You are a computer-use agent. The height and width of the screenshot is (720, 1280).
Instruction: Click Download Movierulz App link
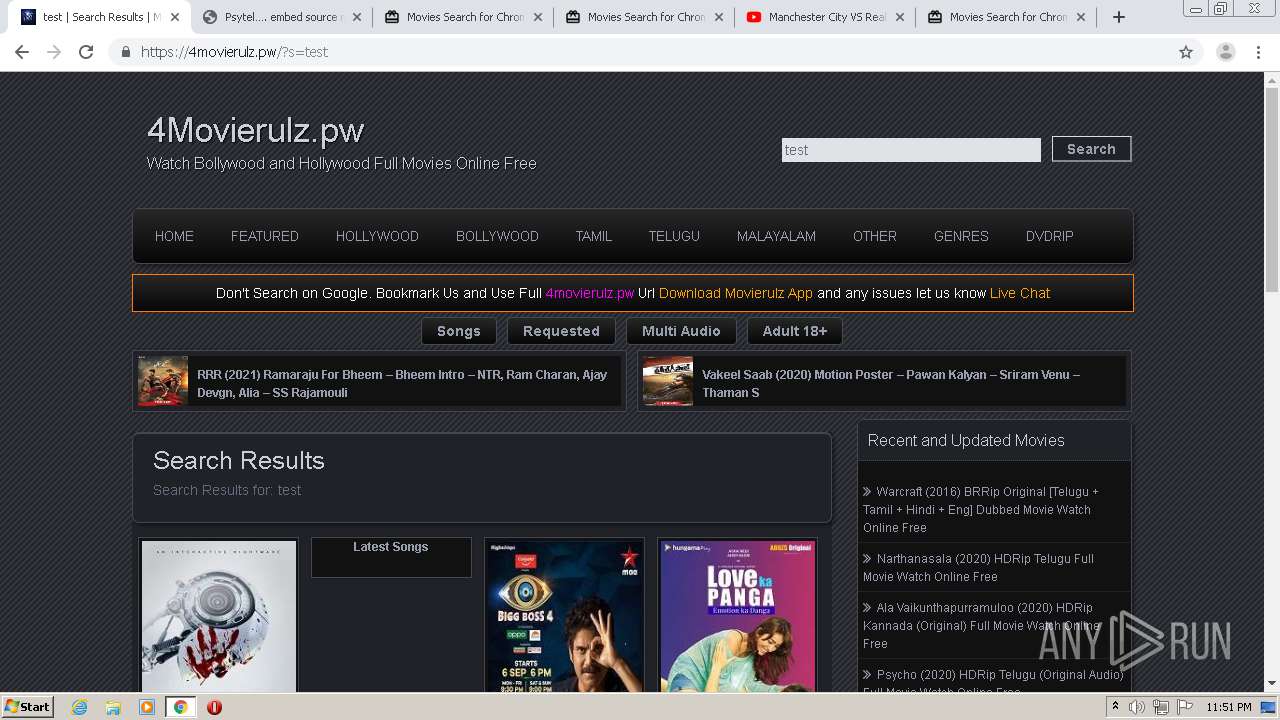(736, 293)
